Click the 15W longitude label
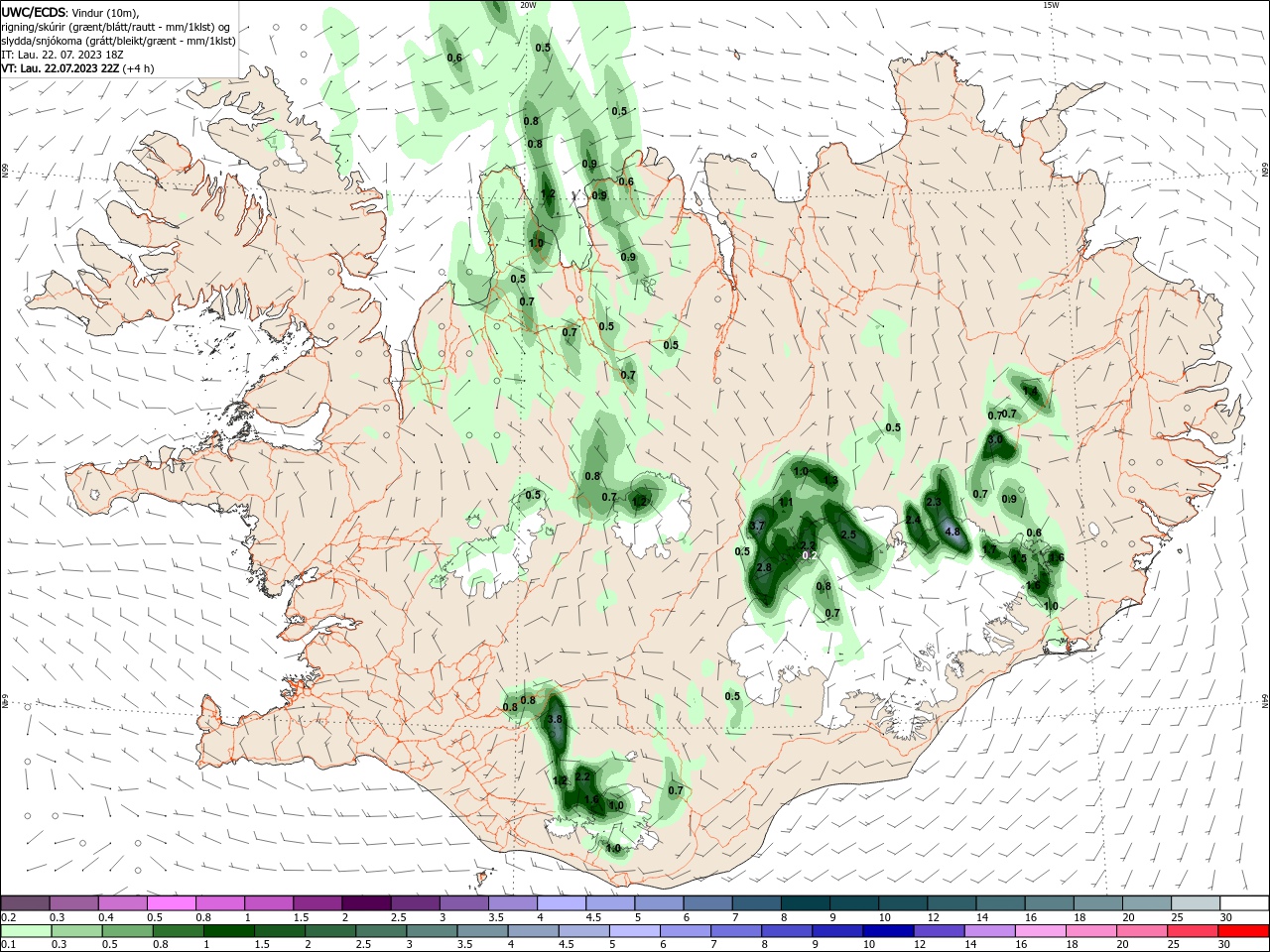This screenshot has height=952, width=1270. click(x=1051, y=5)
